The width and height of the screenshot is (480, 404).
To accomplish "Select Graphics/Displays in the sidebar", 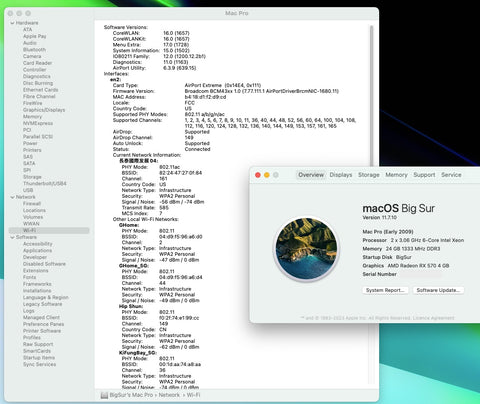I will (x=44, y=110).
